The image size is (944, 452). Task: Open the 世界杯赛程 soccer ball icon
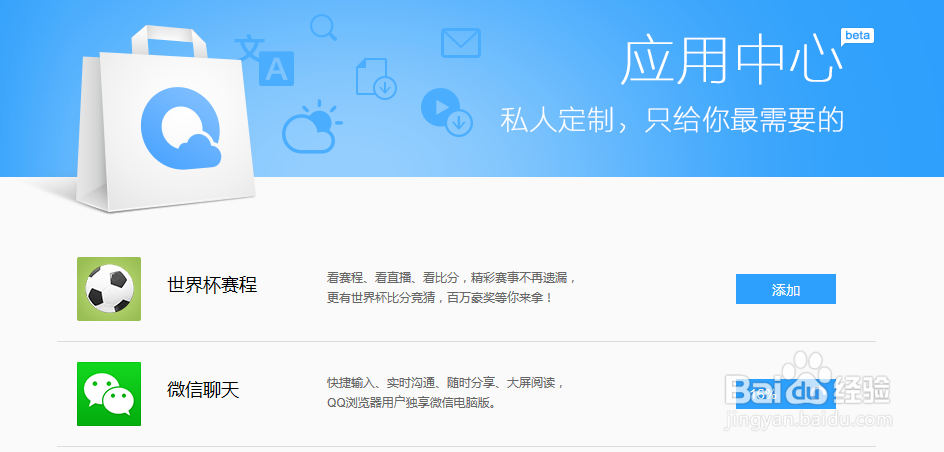[x=109, y=289]
